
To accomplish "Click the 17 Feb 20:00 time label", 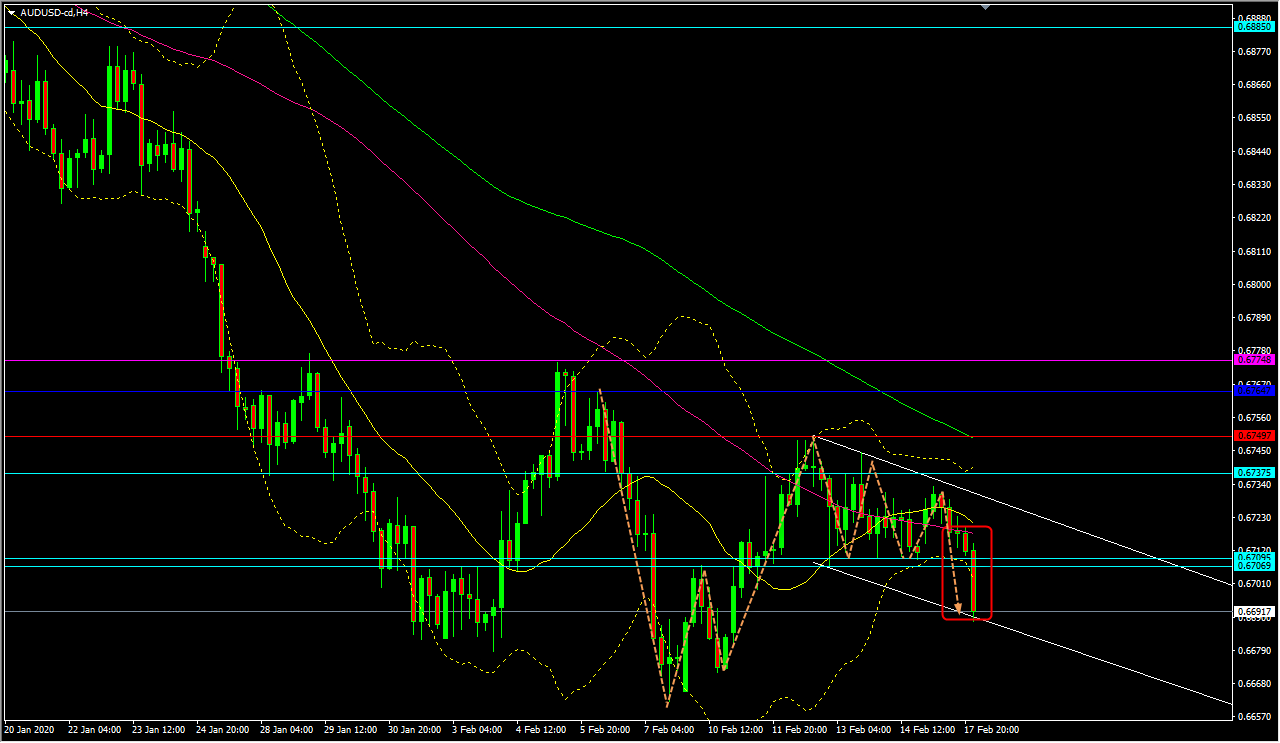I will click(x=992, y=730).
